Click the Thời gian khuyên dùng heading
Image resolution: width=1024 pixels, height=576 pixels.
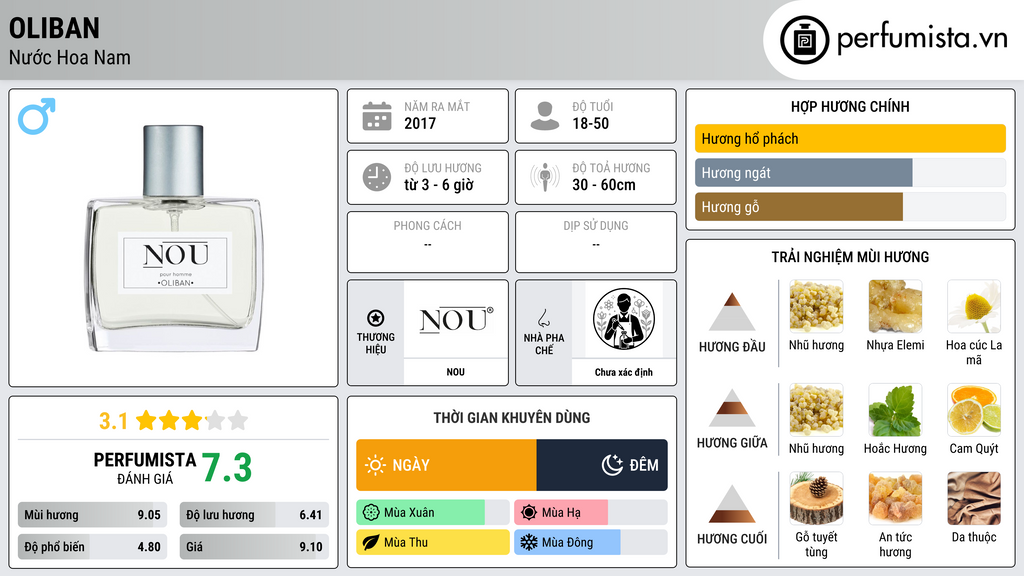tap(512, 417)
